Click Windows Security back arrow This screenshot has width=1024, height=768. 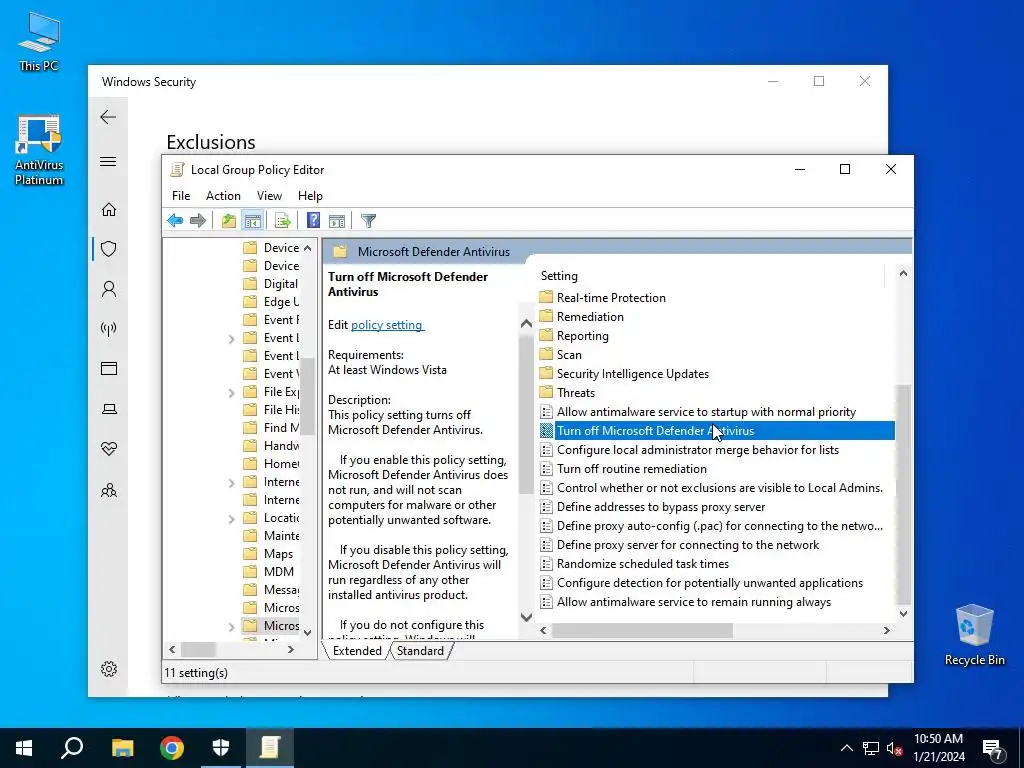click(108, 117)
